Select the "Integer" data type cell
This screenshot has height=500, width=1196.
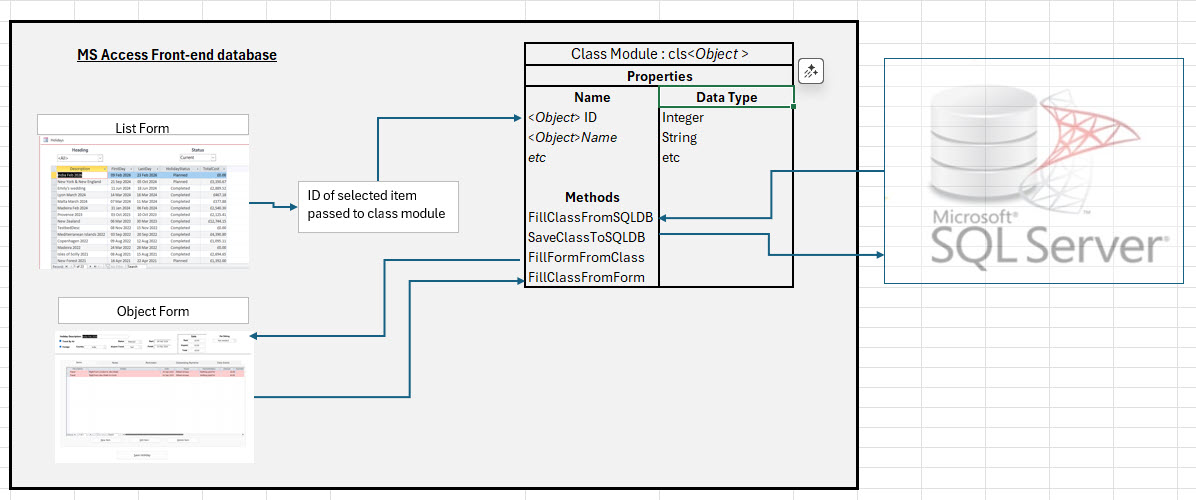726,118
